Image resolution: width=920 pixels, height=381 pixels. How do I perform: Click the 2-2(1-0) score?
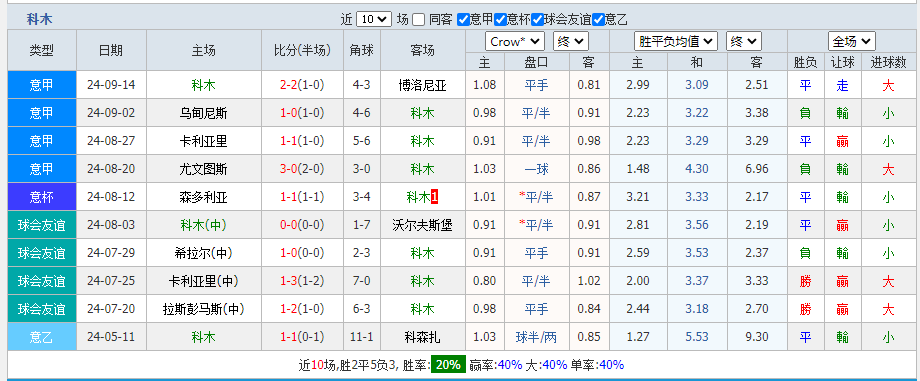click(x=303, y=85)
